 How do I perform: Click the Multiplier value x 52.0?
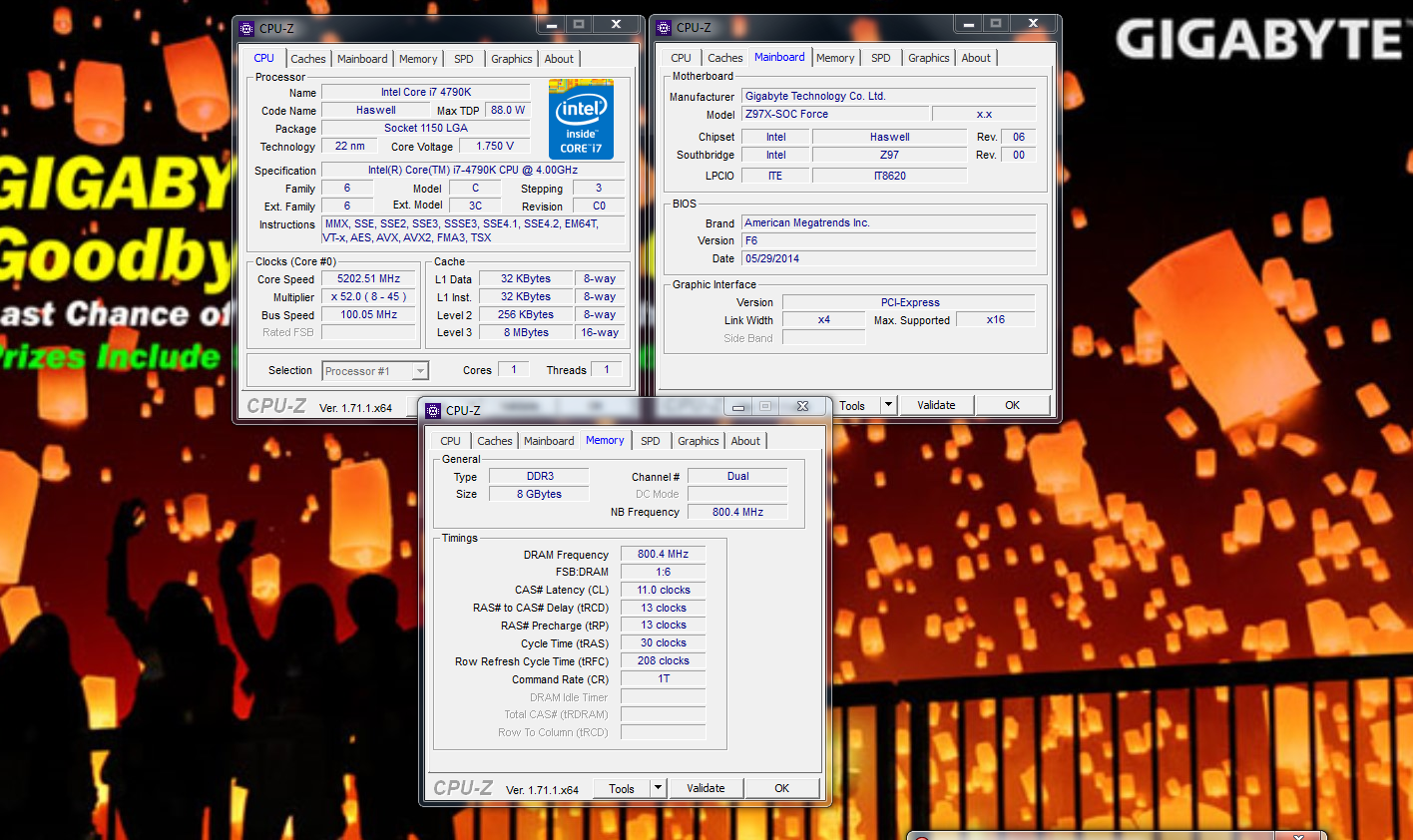[368, 297]
